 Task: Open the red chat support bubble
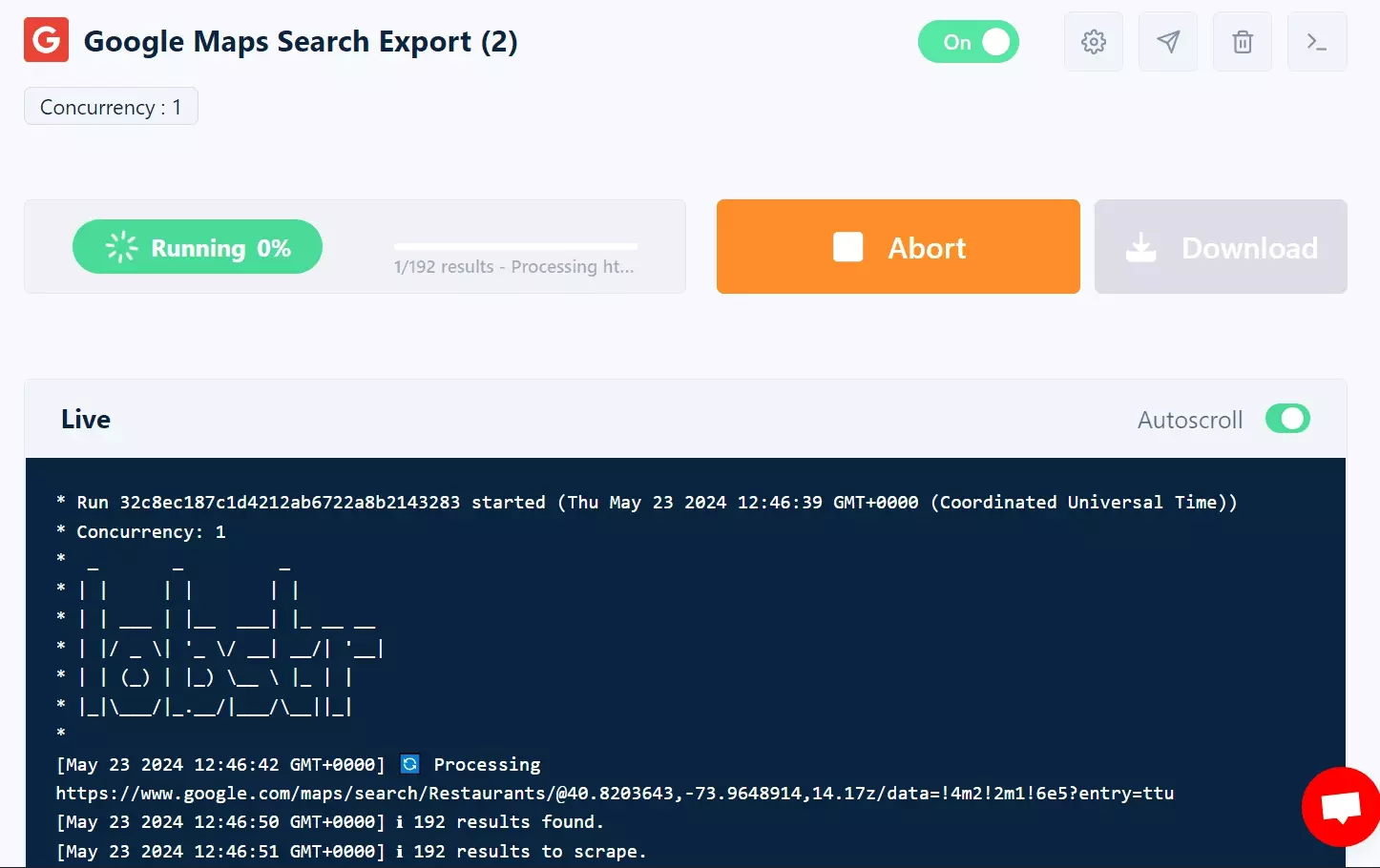coord(1341,807)
